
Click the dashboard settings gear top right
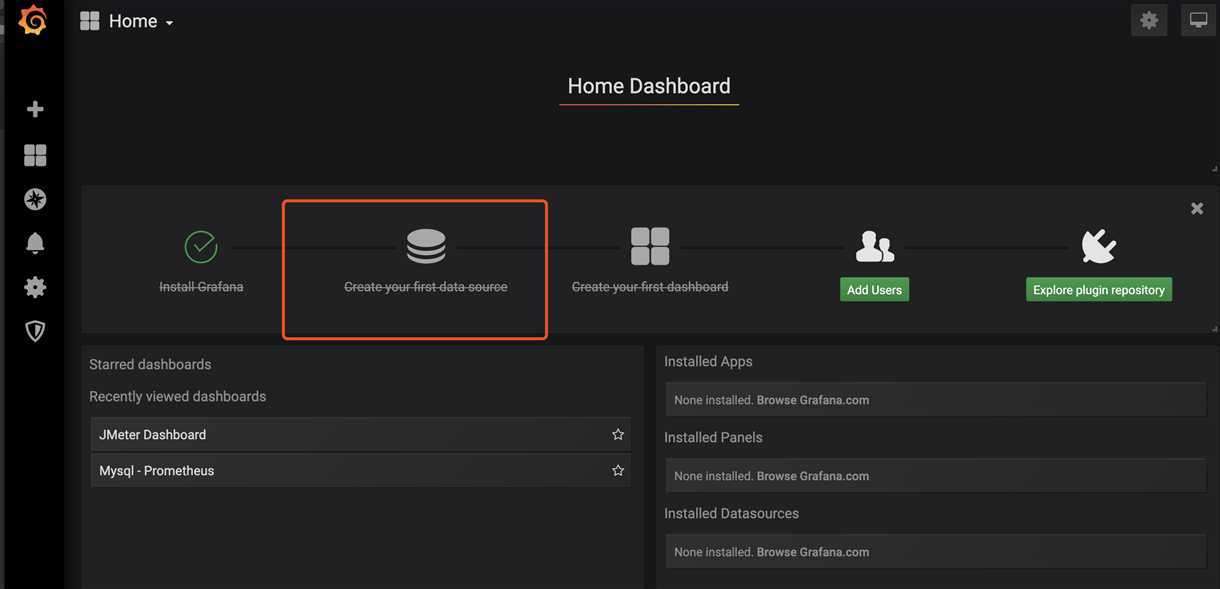tap(1149, 20)
